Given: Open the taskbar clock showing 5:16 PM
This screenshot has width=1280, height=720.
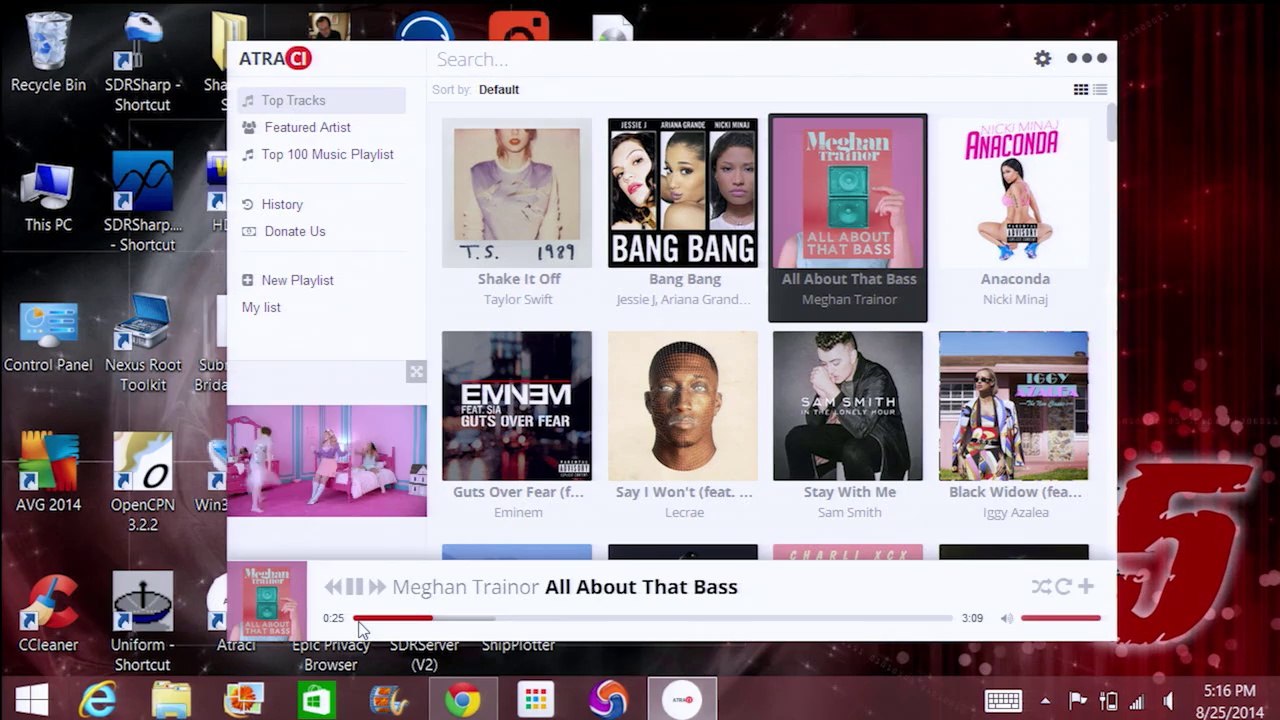Looking at the screenshot, I should click(1229, 700).
